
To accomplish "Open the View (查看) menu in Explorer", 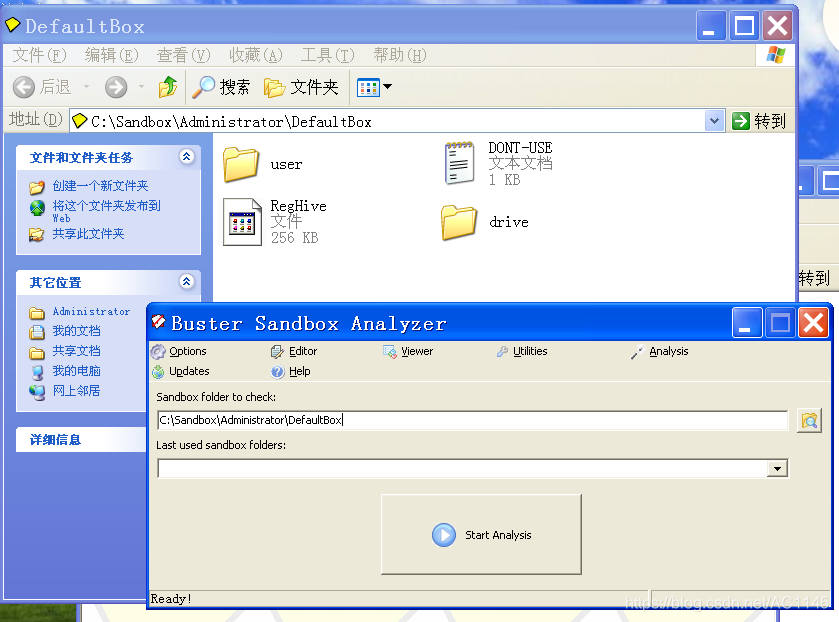I will click(x=184, y=55).
